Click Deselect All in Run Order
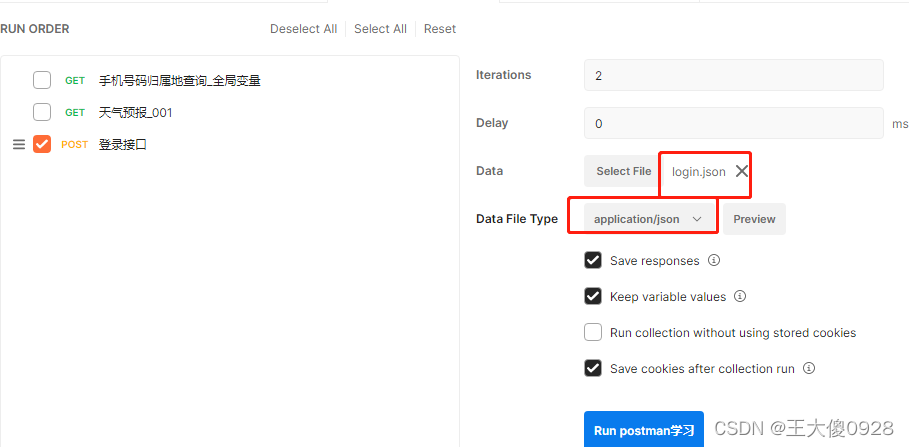The image size is (909, 447). 303,29
